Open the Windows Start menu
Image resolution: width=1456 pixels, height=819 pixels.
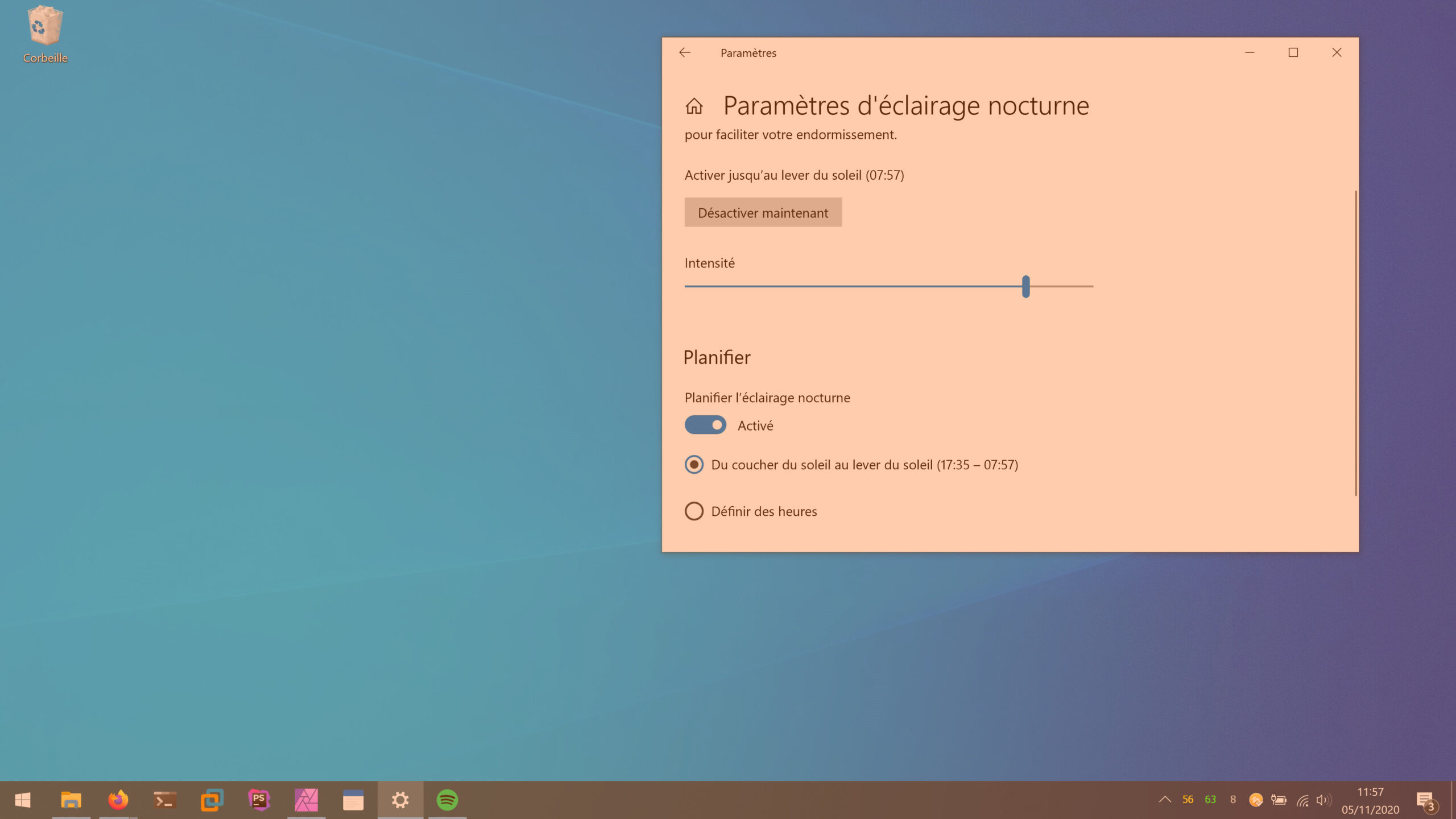(23, 800)
